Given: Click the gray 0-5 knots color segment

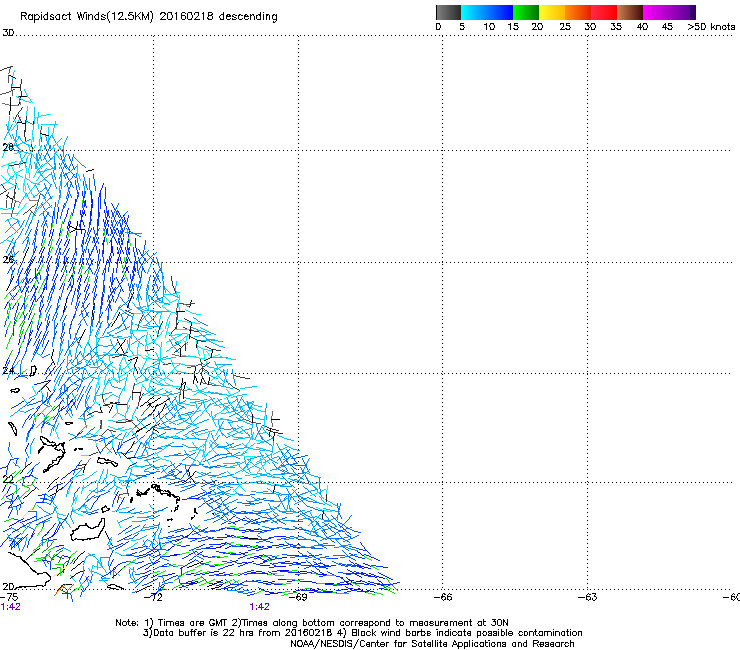Looking at the screenshot, I should click(448, 12).
